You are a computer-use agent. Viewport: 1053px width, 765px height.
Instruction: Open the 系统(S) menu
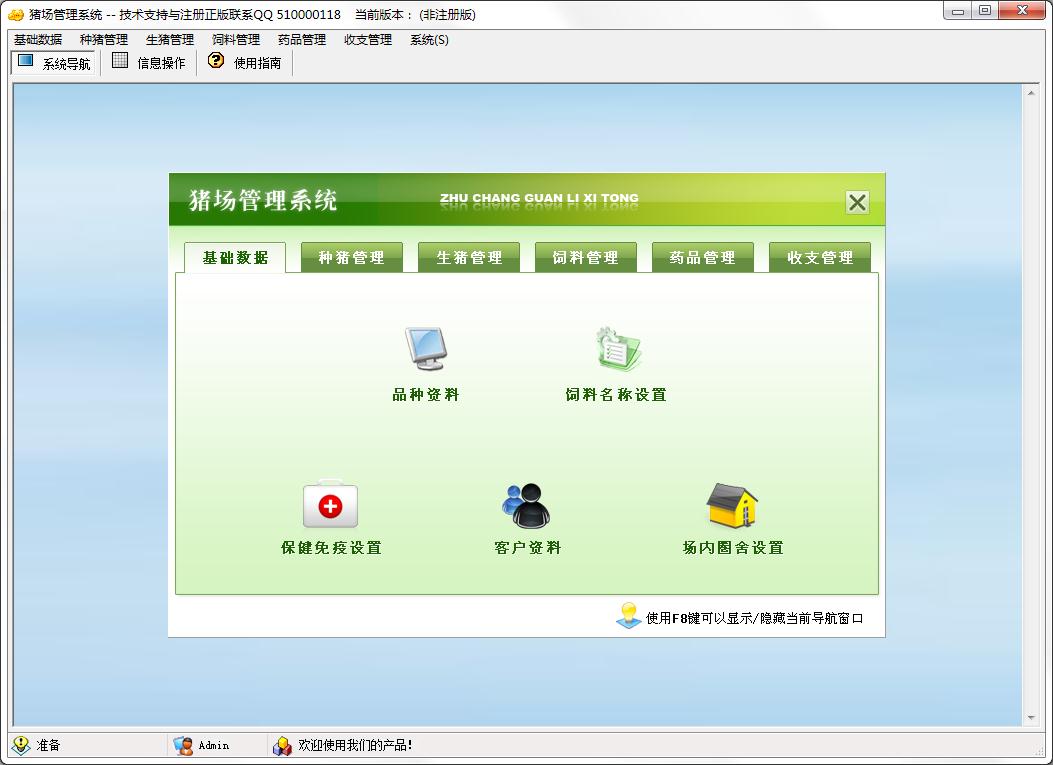[429, 40]
